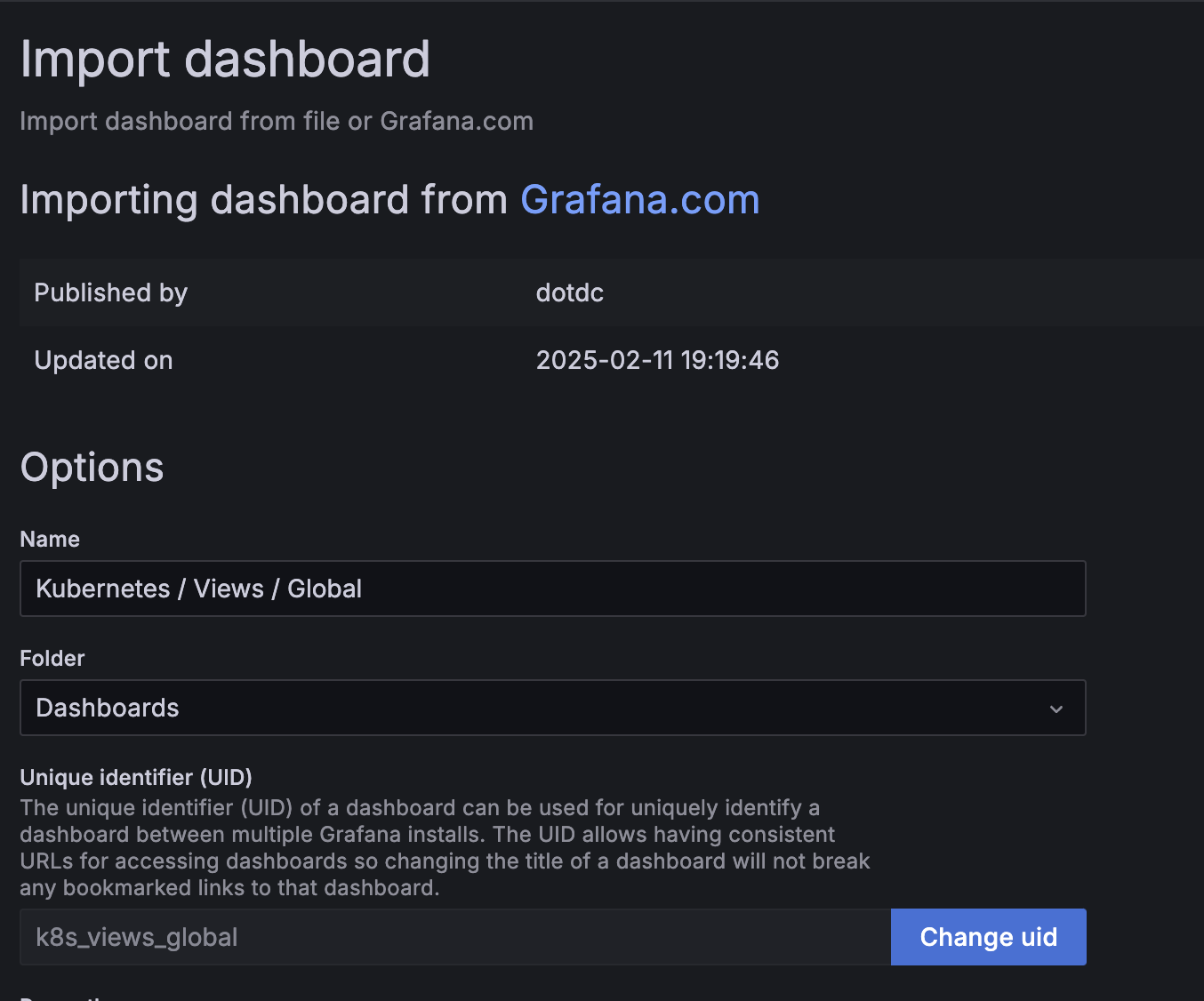Click the Name input field

[x=552, y=589]
